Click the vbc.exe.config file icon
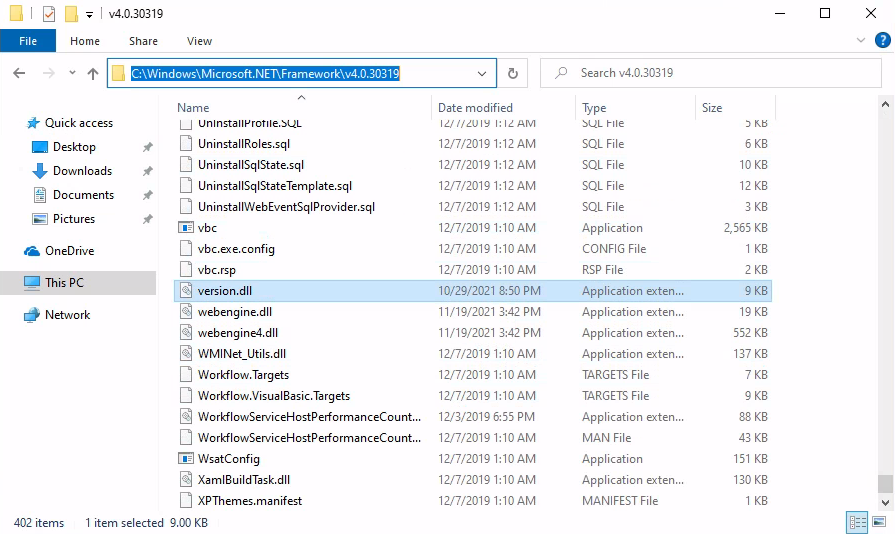This screenshot has height=534, width=895. 186,249
